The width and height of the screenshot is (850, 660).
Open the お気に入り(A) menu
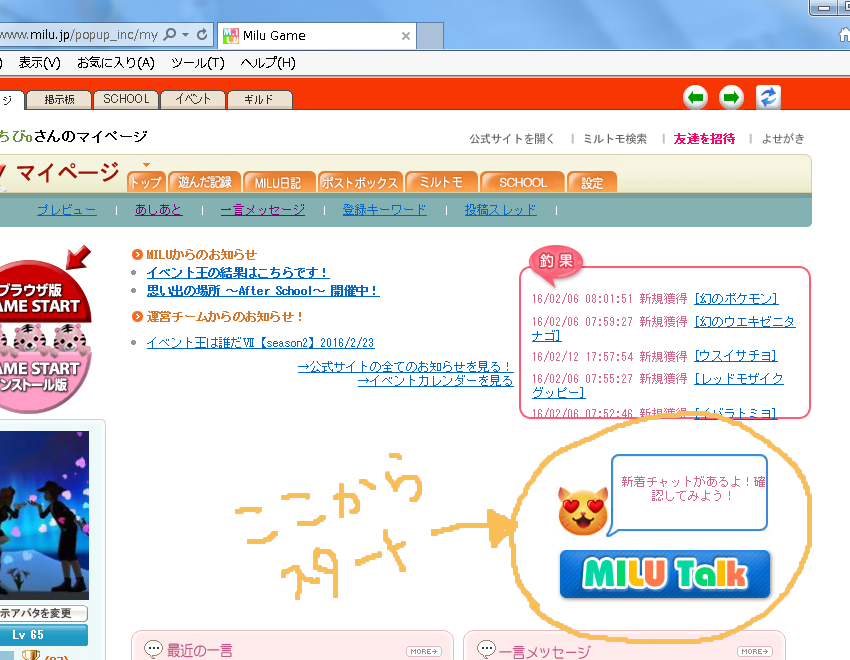(116, 63)
